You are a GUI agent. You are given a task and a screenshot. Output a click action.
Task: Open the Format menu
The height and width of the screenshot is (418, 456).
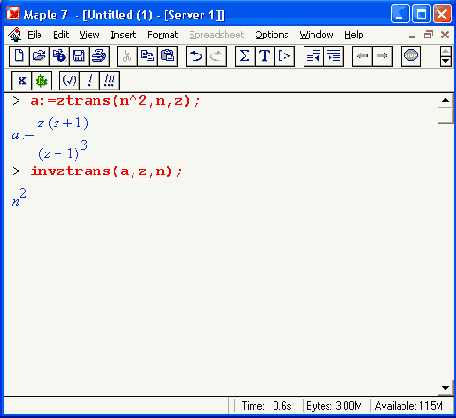163,35
